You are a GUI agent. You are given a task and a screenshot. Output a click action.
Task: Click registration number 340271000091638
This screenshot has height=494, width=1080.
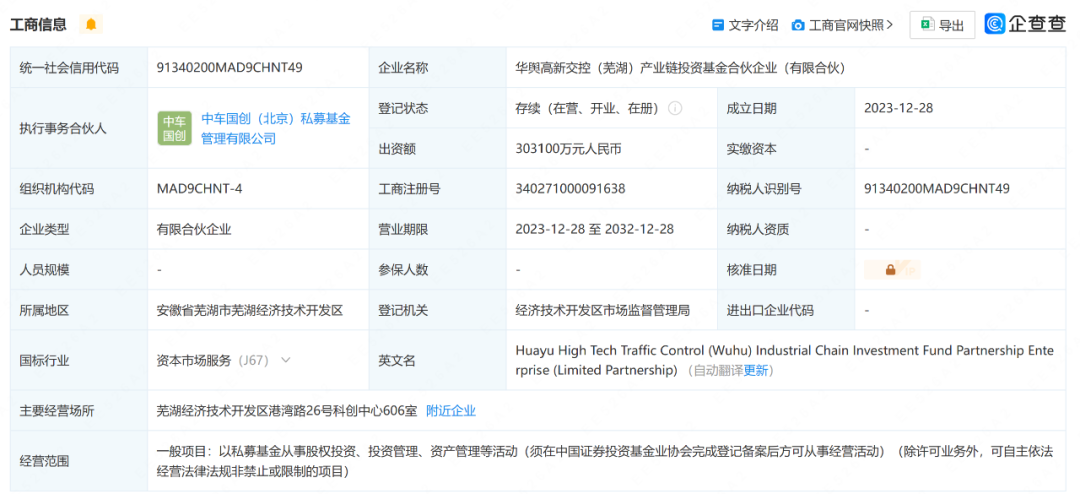pyautogui.click(x=570, y=189)
